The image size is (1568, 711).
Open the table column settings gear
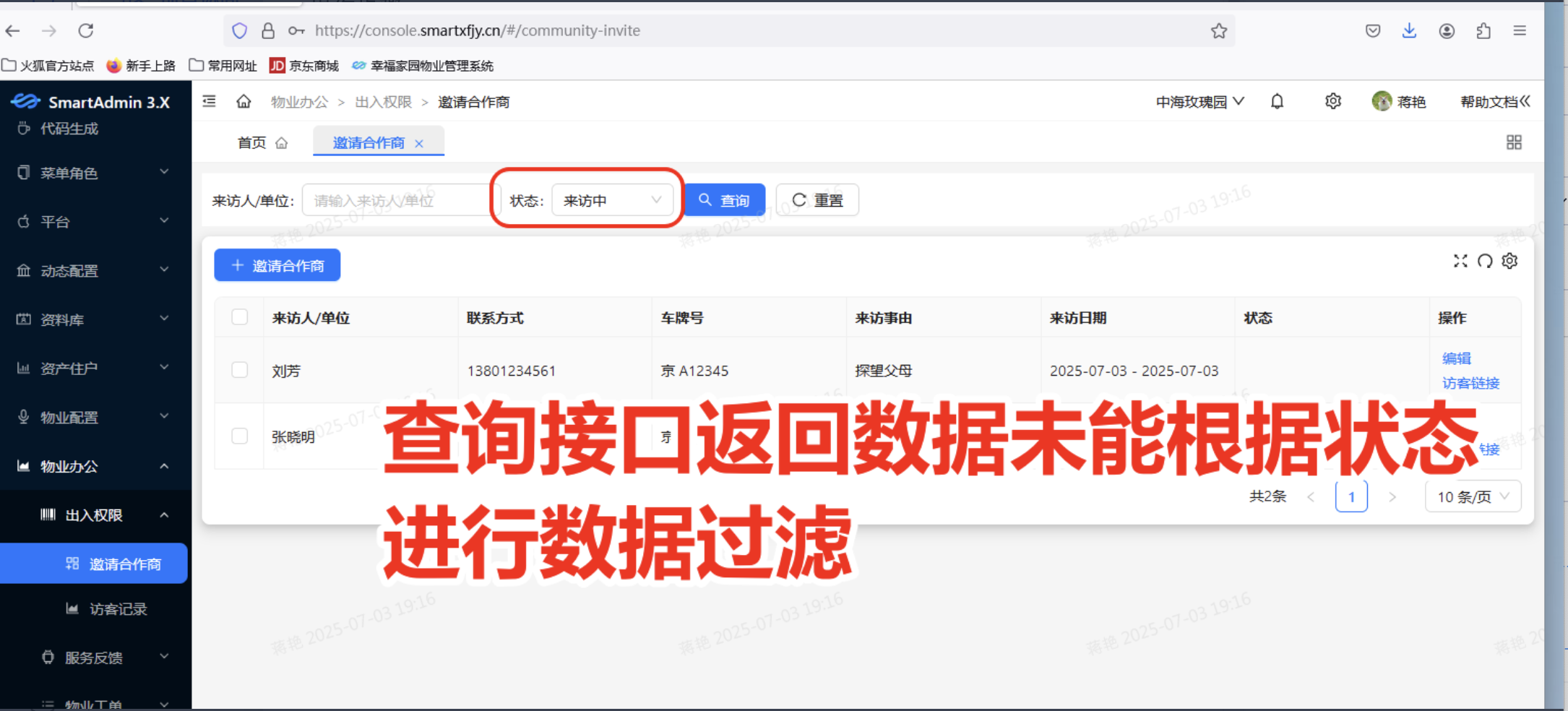tap(1509, 261)
